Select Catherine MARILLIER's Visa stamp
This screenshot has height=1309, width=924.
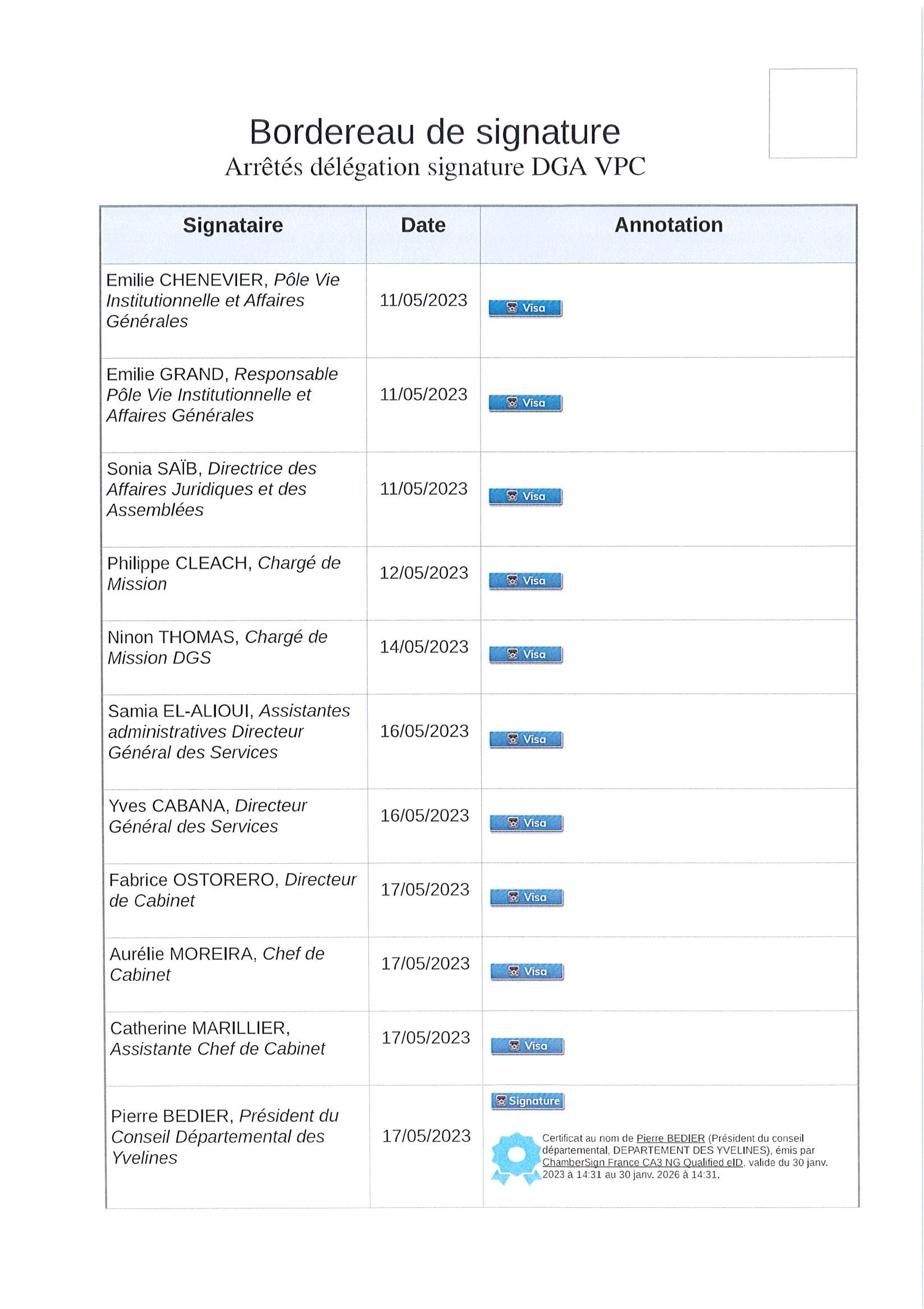tap(527, 1046)
